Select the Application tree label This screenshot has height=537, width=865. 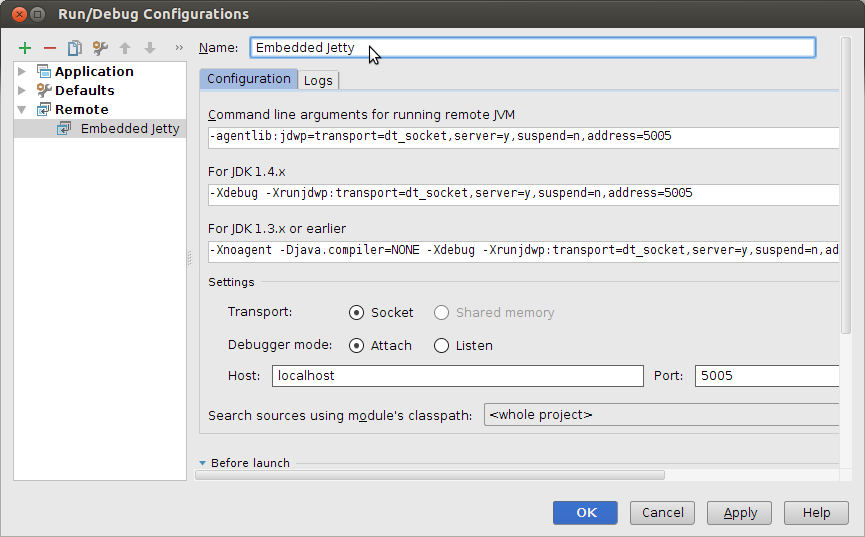click(94, 71)
